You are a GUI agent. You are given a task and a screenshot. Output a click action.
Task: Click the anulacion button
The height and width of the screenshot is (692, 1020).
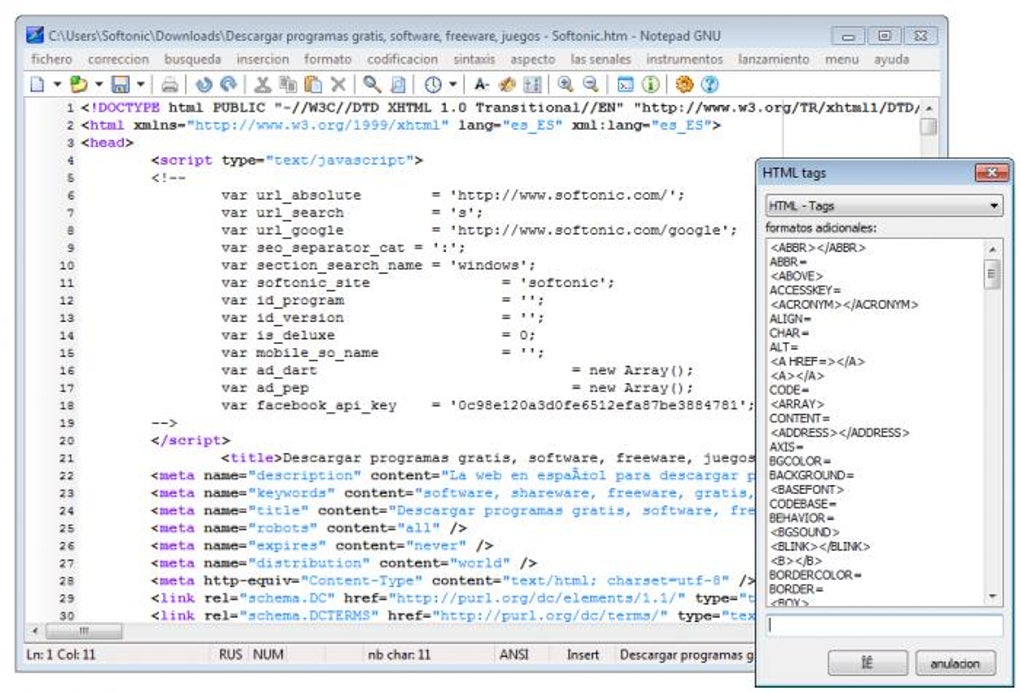(955, 663)
